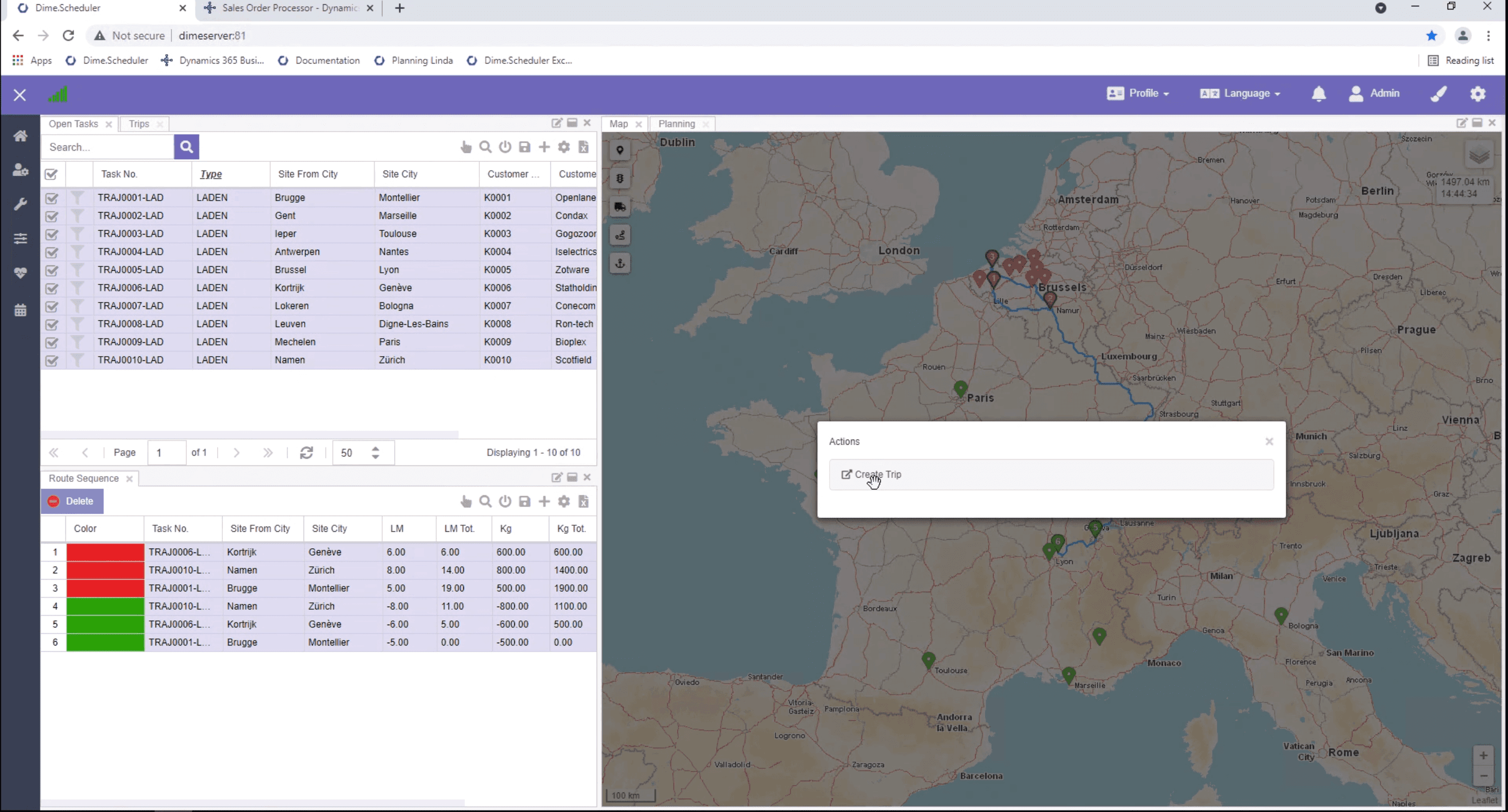
Task: Add a new row in Route Sequence panel
Action: (545, 502)
